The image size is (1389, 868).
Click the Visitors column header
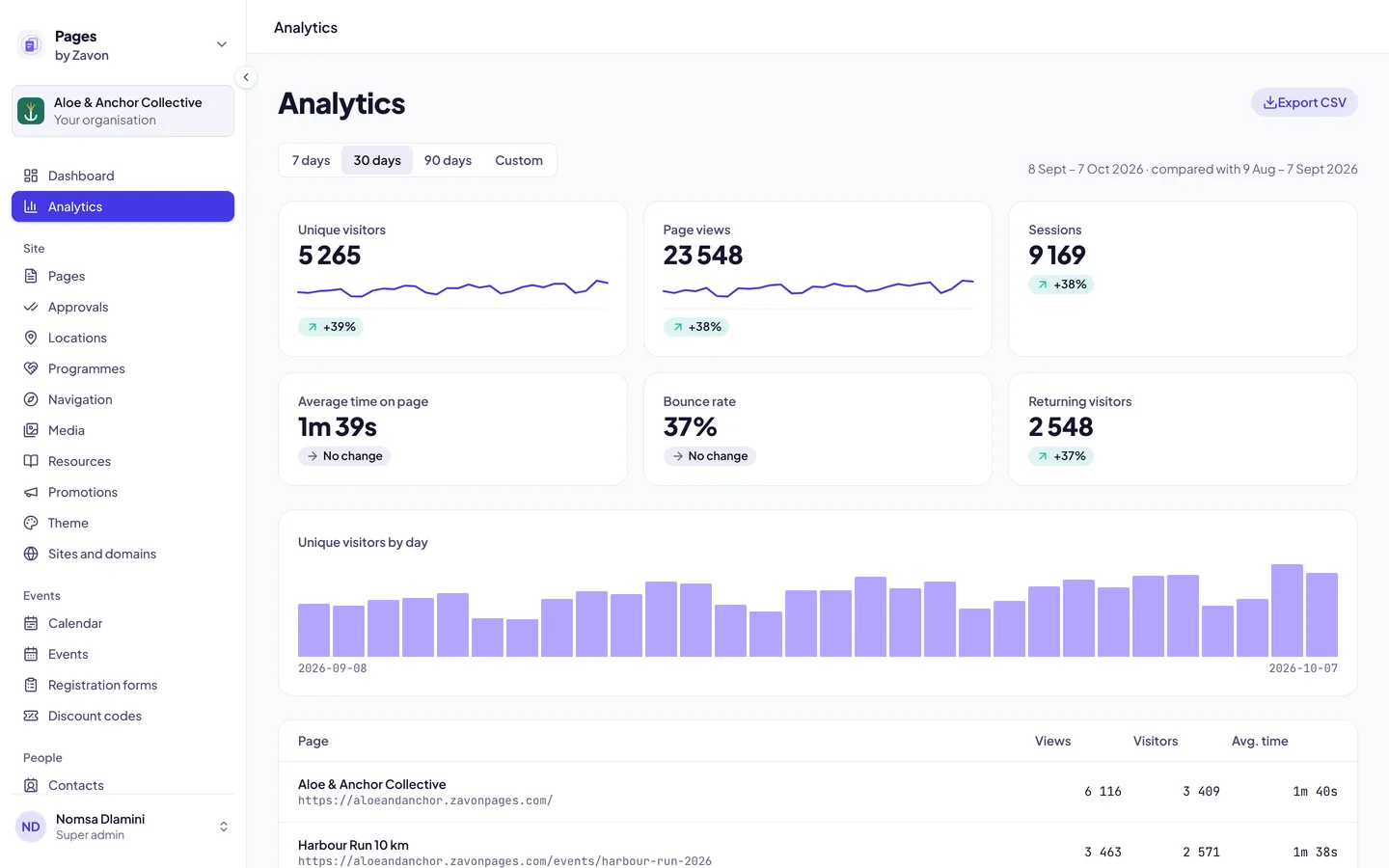pyautogui.click(x=1156, y=741)
